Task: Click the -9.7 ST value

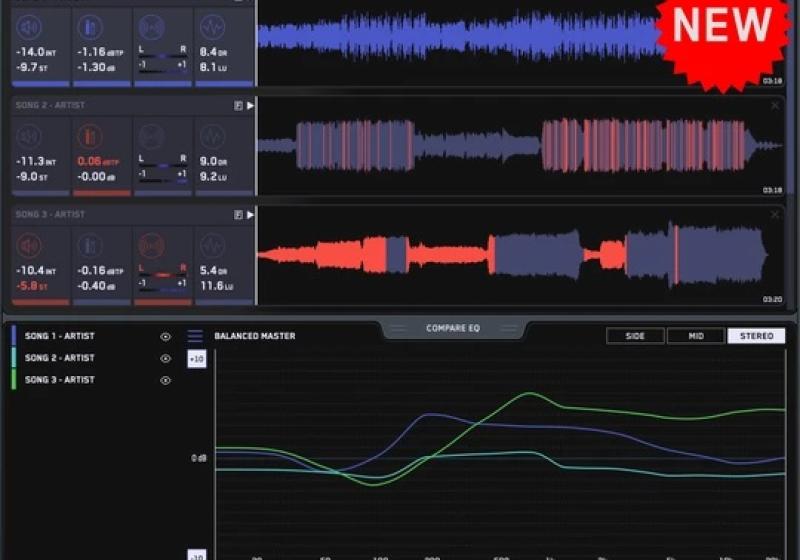Action: point(32,67)
